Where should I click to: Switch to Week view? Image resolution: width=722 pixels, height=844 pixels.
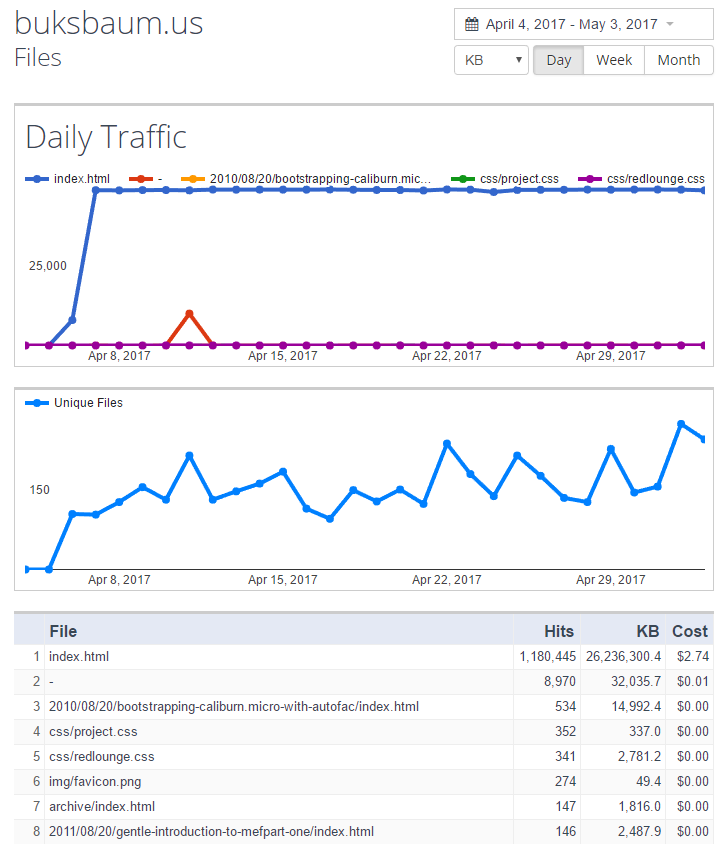point(614,60)
